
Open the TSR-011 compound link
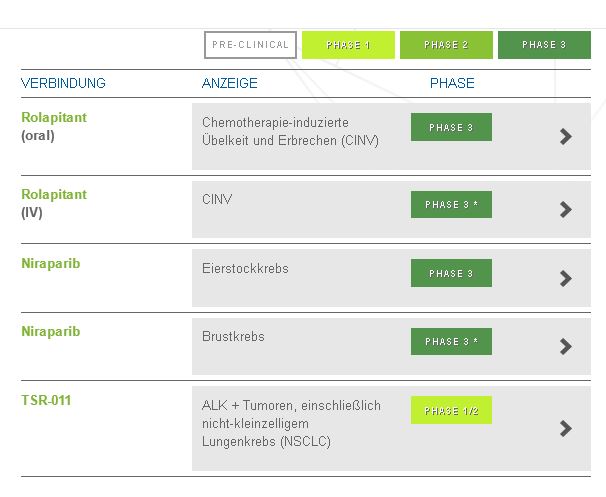point(46,401)
